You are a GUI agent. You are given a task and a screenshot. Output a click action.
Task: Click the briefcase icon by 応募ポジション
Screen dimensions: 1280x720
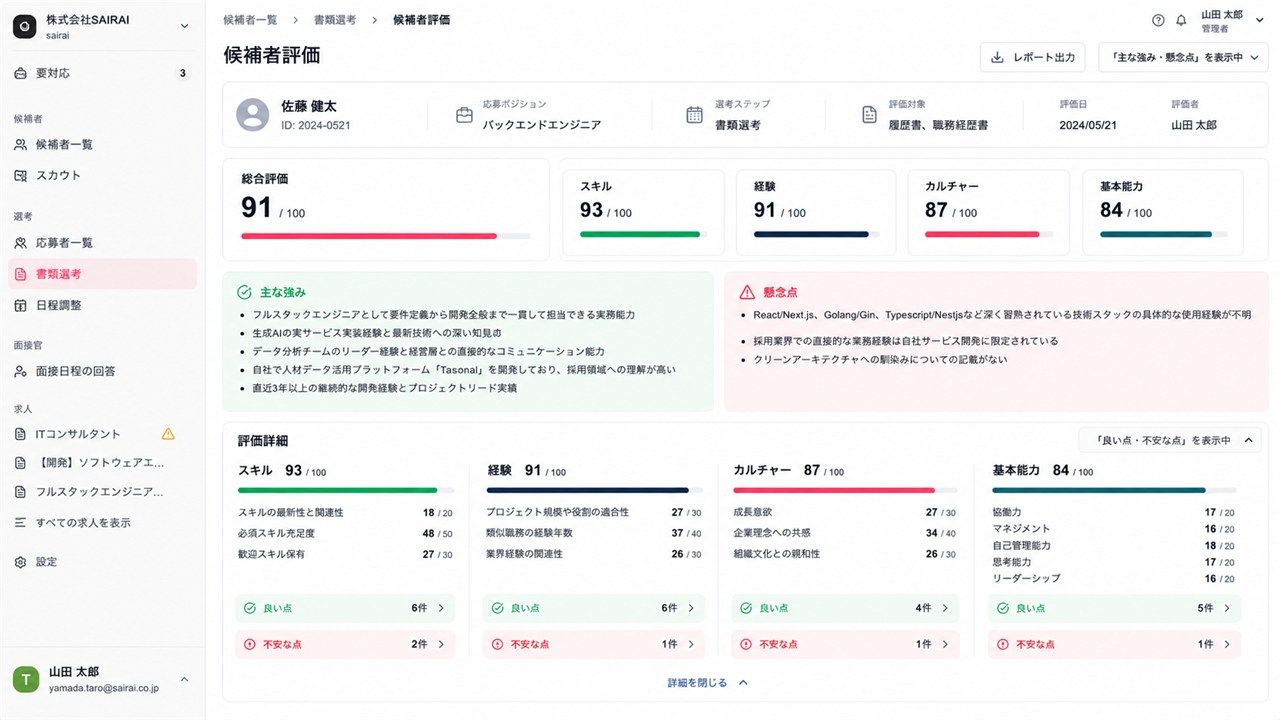click(465, 115)
